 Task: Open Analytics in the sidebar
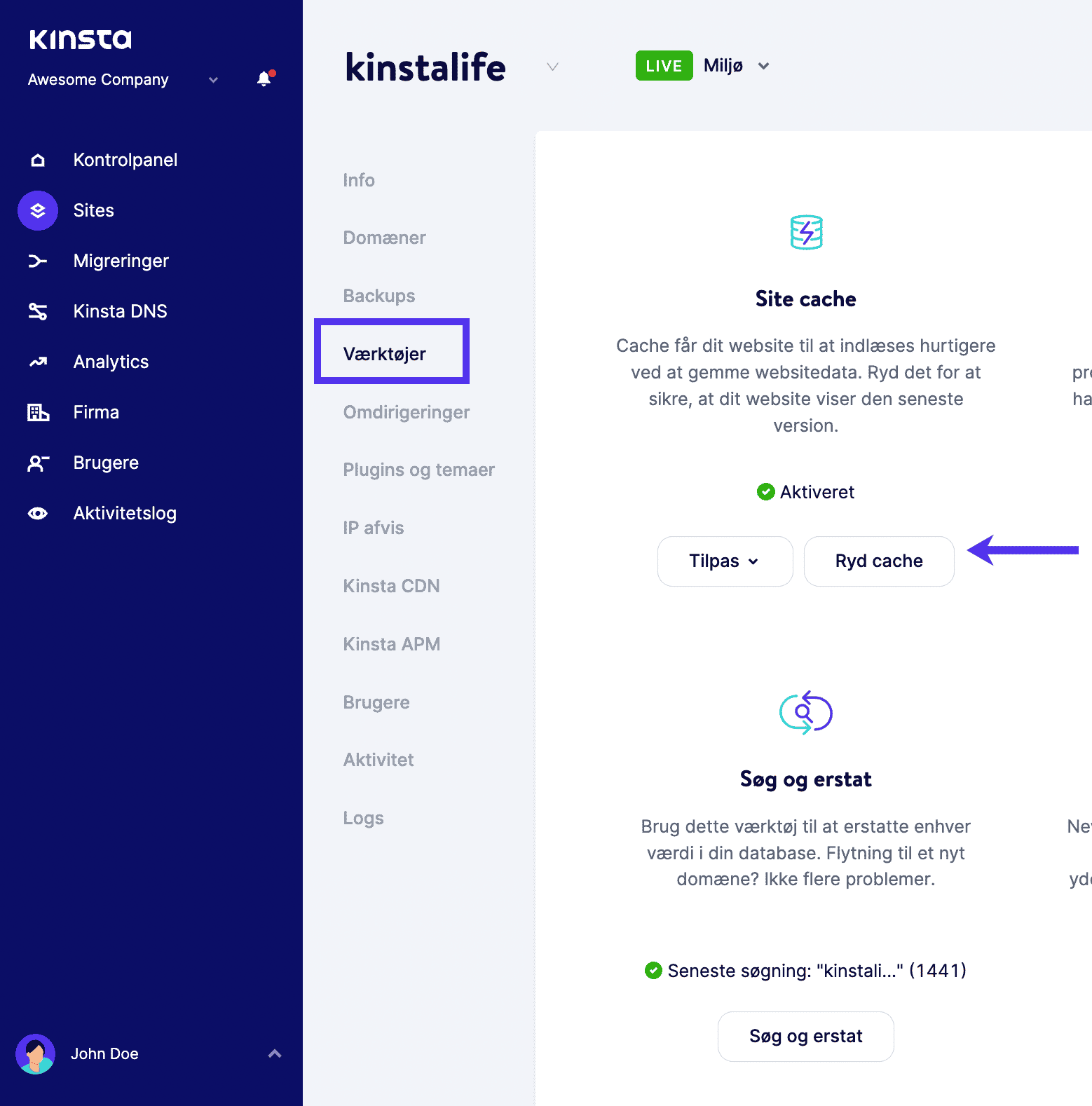[111, 362]
